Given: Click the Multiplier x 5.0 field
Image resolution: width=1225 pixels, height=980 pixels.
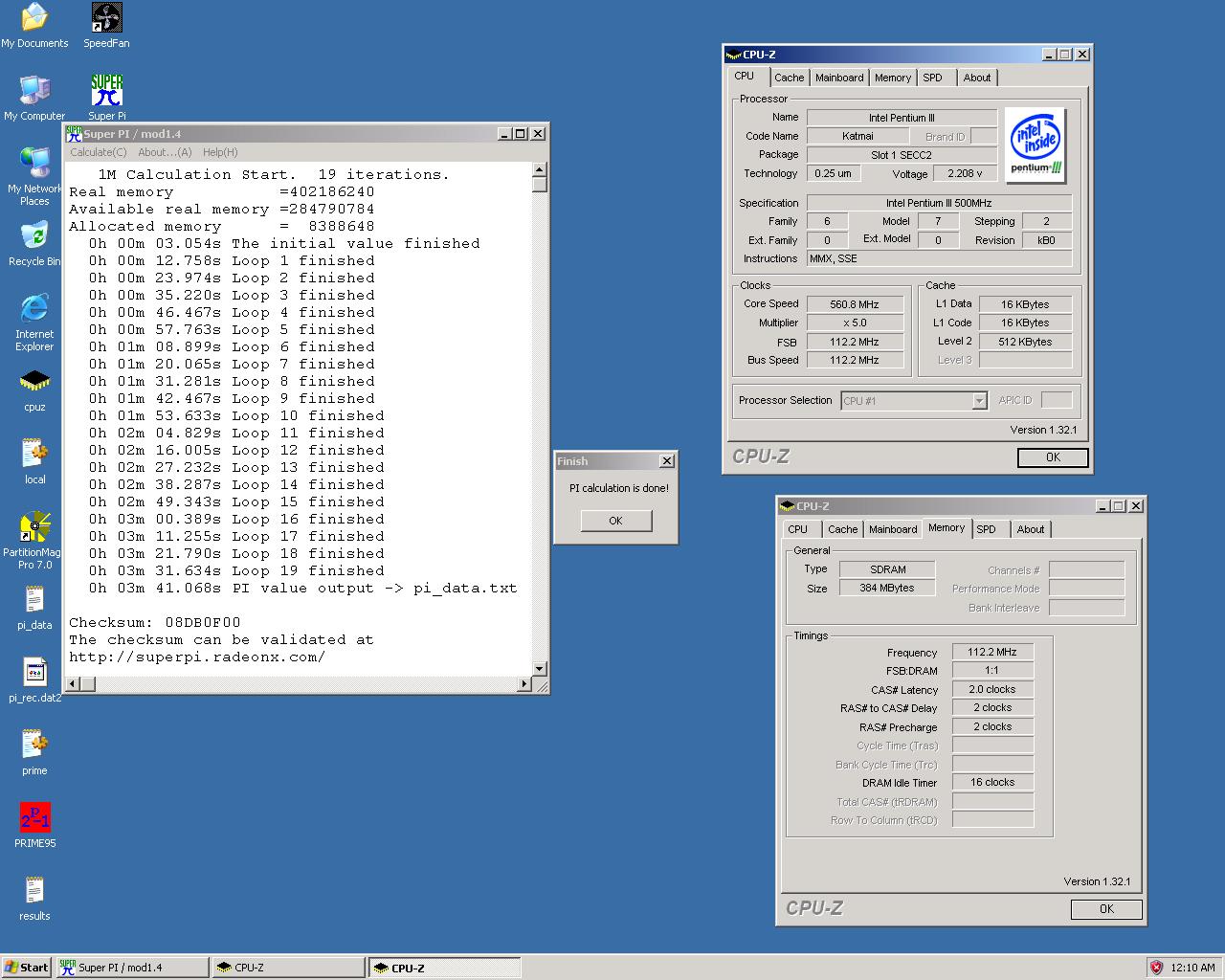Looking at the screenshot, I should pos(855,323).
